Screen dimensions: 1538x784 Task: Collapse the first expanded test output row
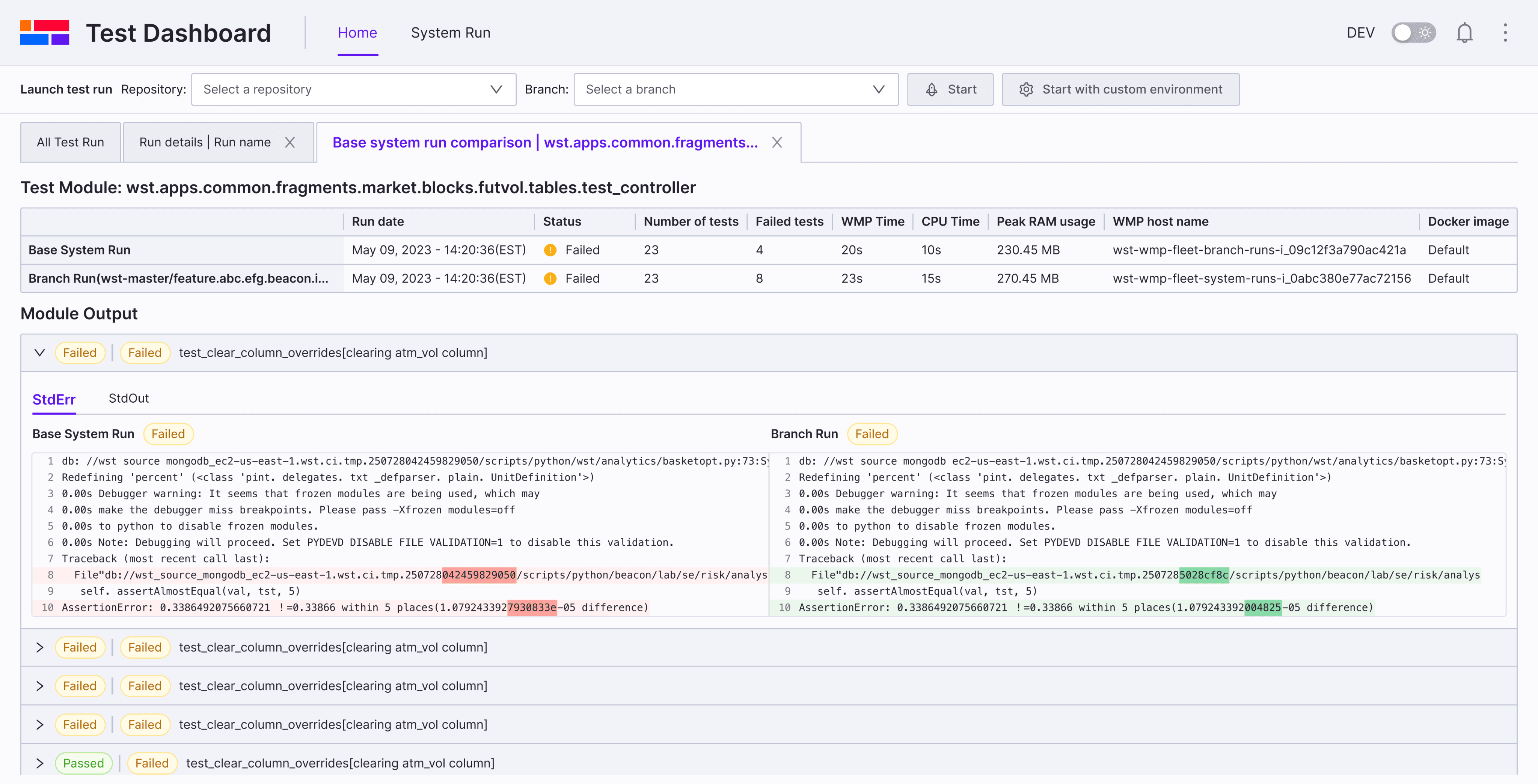40,353
